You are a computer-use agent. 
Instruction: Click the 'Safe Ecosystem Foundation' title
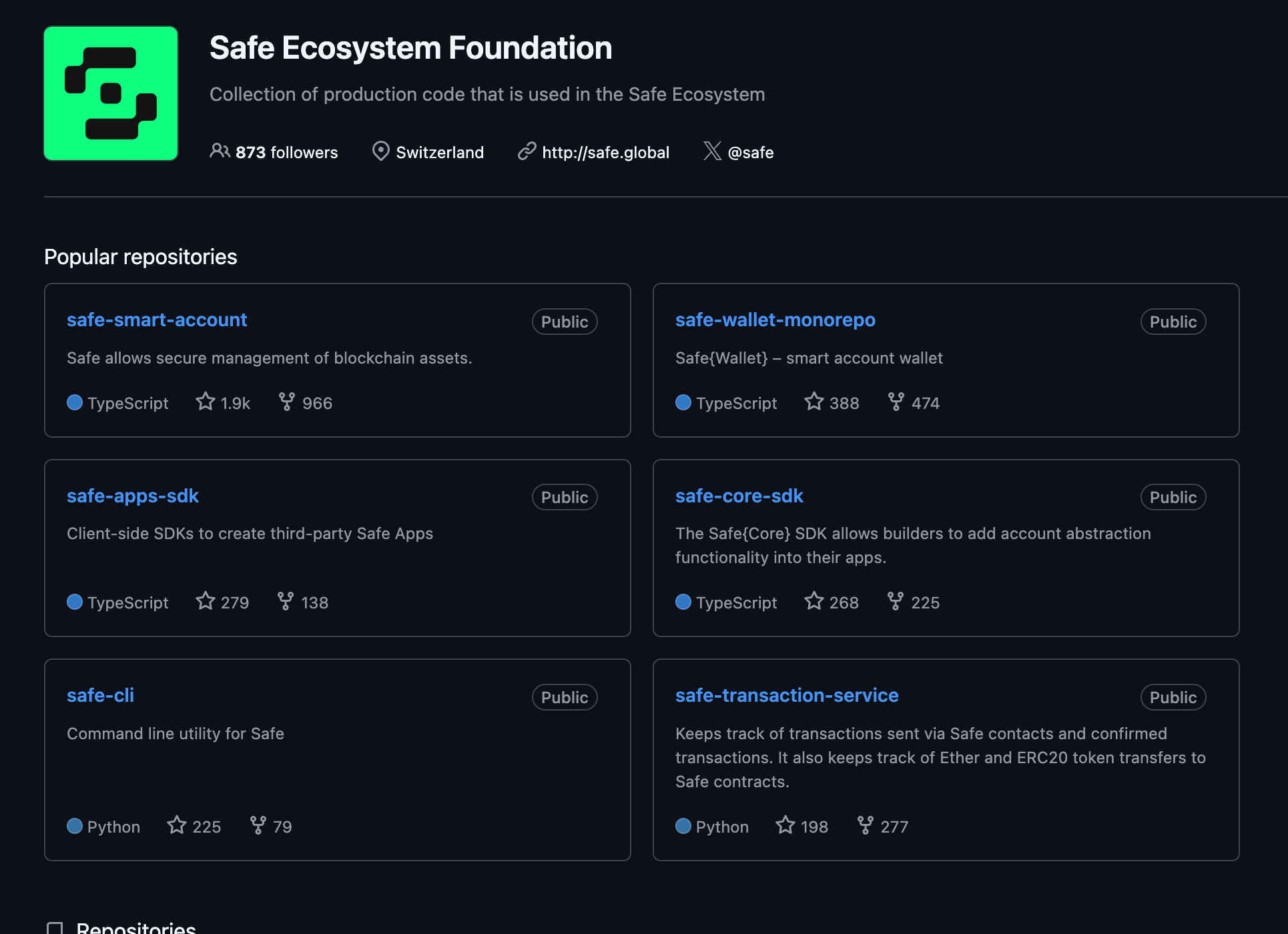[x=411, y=48]
